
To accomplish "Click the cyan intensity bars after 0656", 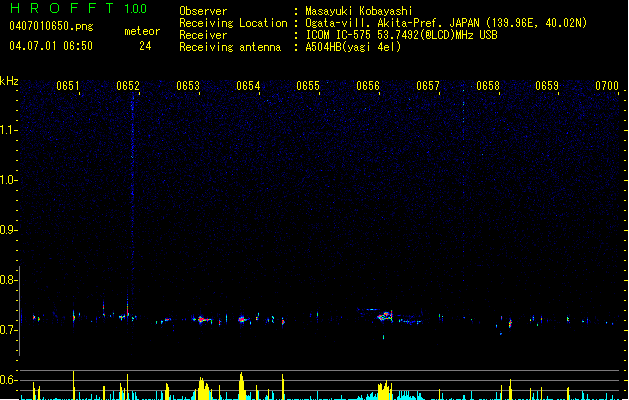I will click(408, 395).
